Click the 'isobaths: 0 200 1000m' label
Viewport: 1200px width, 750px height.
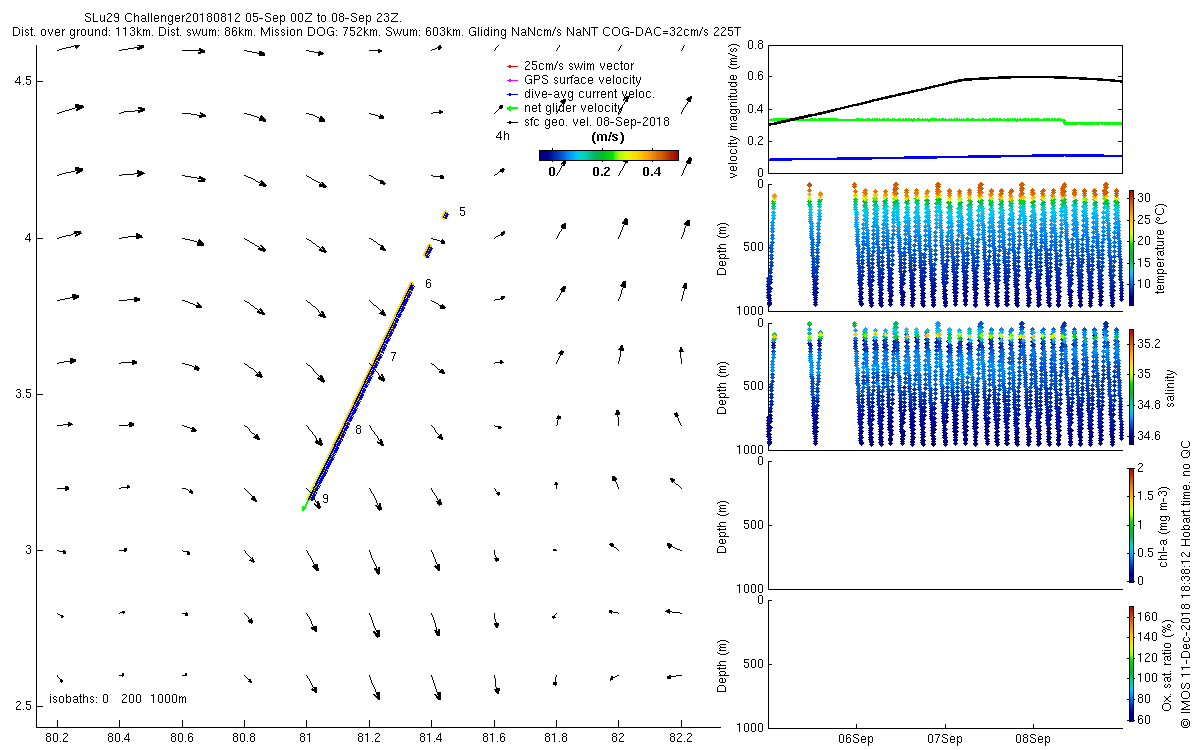pos(118,698)
